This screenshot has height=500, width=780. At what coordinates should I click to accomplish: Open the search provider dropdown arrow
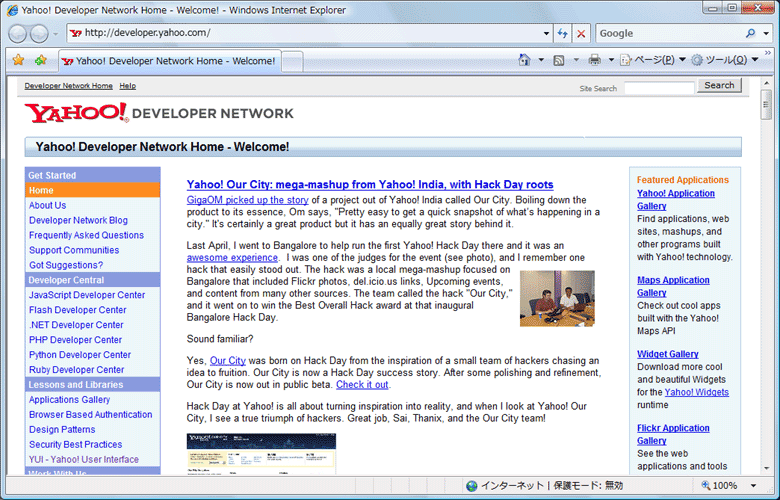pos(767,33)
